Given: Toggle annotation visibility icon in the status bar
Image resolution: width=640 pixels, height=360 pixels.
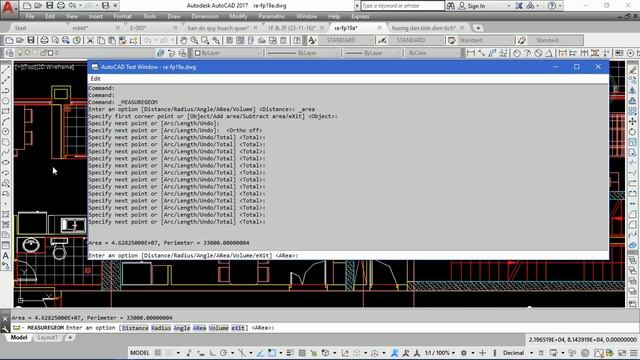Looking at the screenshot, I should click(395, 353).
